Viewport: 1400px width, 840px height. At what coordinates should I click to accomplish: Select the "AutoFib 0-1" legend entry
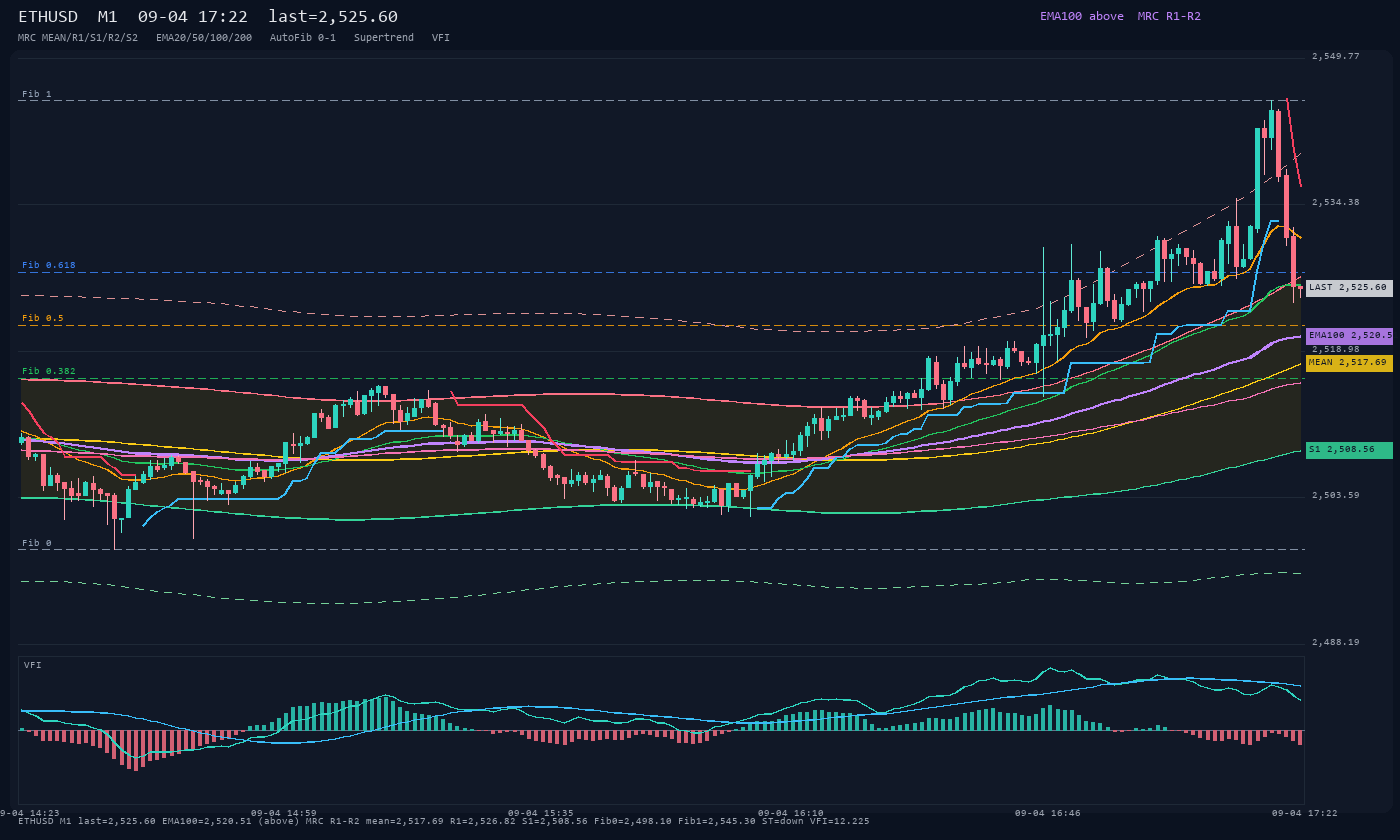[303, 37]
